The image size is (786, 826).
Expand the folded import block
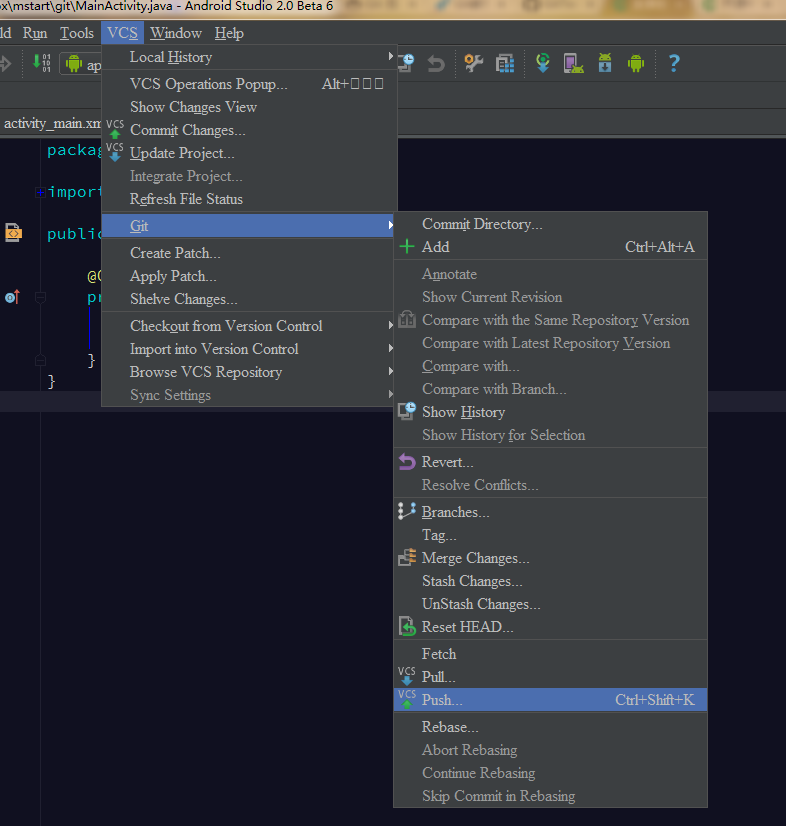pos(40,192)
